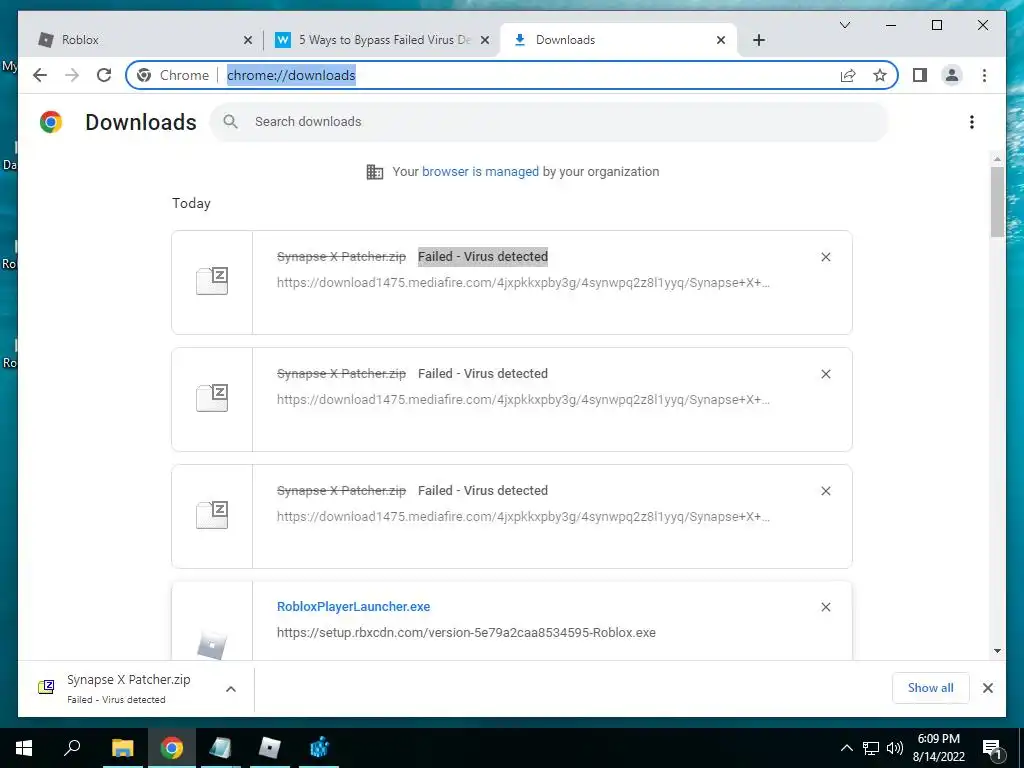Open the Windows Start menu

coord(24,748)
